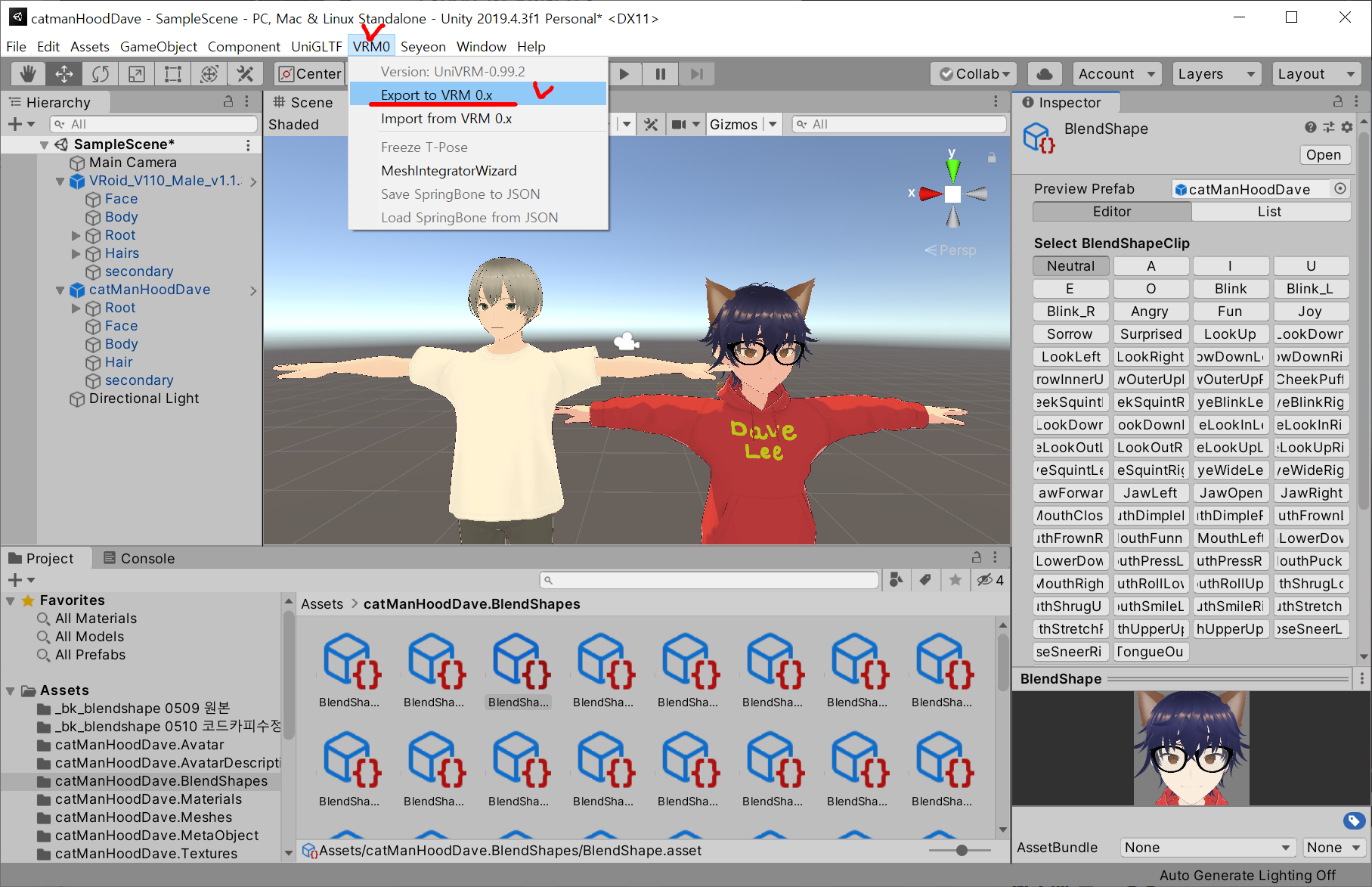This screenshot has width=1372, height=887.
Task: Click the Project search field
Action: pos(709,580)
